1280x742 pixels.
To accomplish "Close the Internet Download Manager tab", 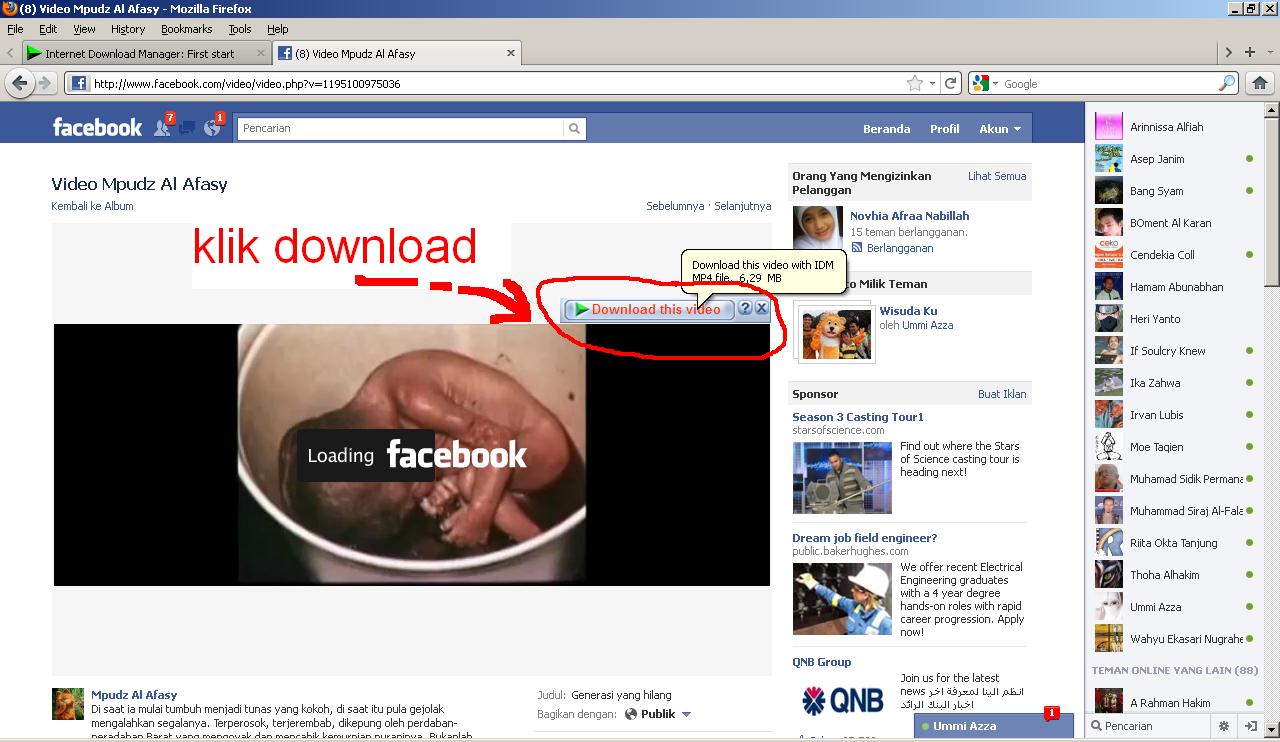I will [261, 53].
